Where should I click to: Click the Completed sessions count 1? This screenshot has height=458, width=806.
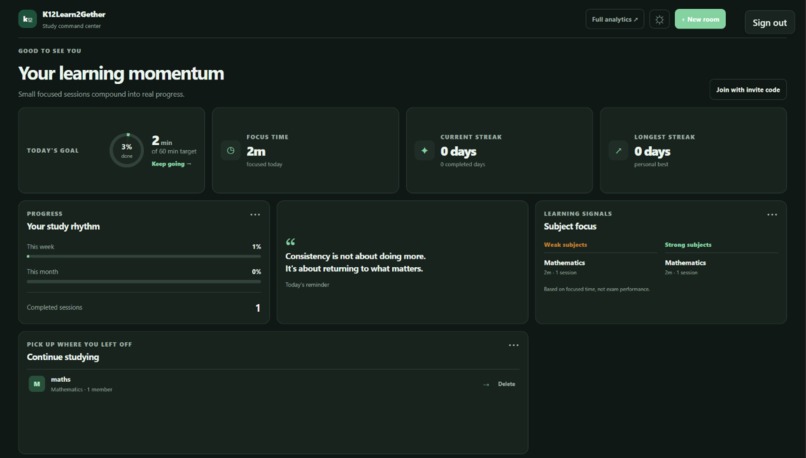[258, 308]
